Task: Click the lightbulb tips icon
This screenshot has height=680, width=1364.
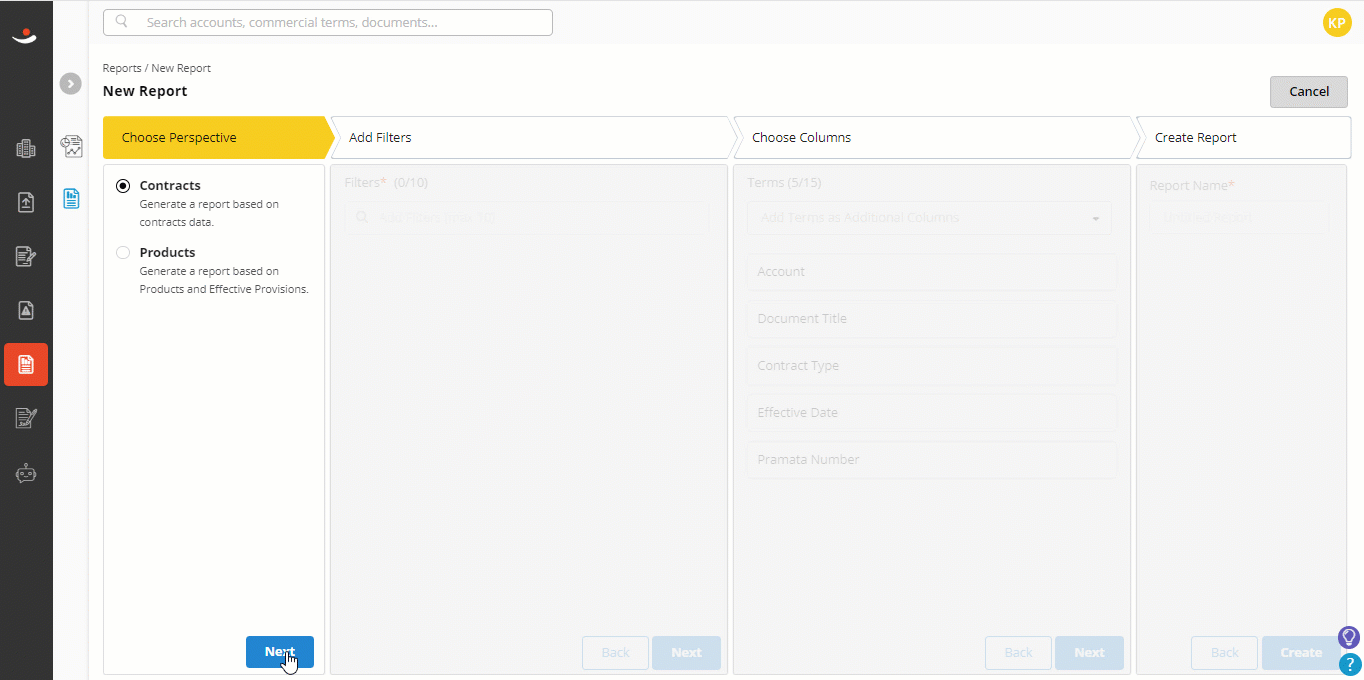Action: click(x=1349, y=637)
